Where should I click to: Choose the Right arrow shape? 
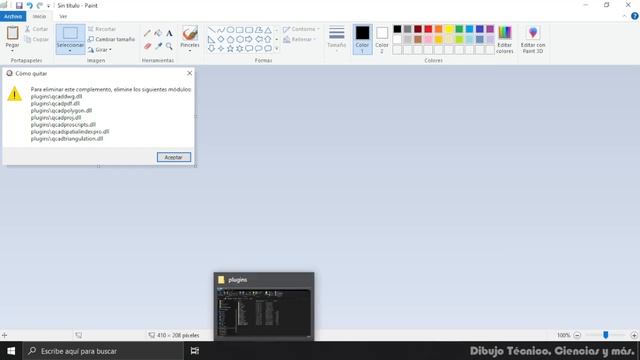249,39
